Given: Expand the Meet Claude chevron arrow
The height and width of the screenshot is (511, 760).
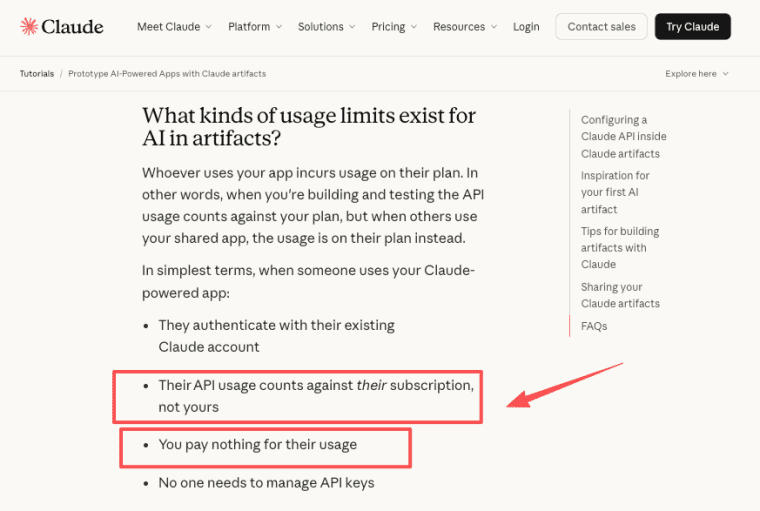Looking at the screenshot, I should (208, 27).
